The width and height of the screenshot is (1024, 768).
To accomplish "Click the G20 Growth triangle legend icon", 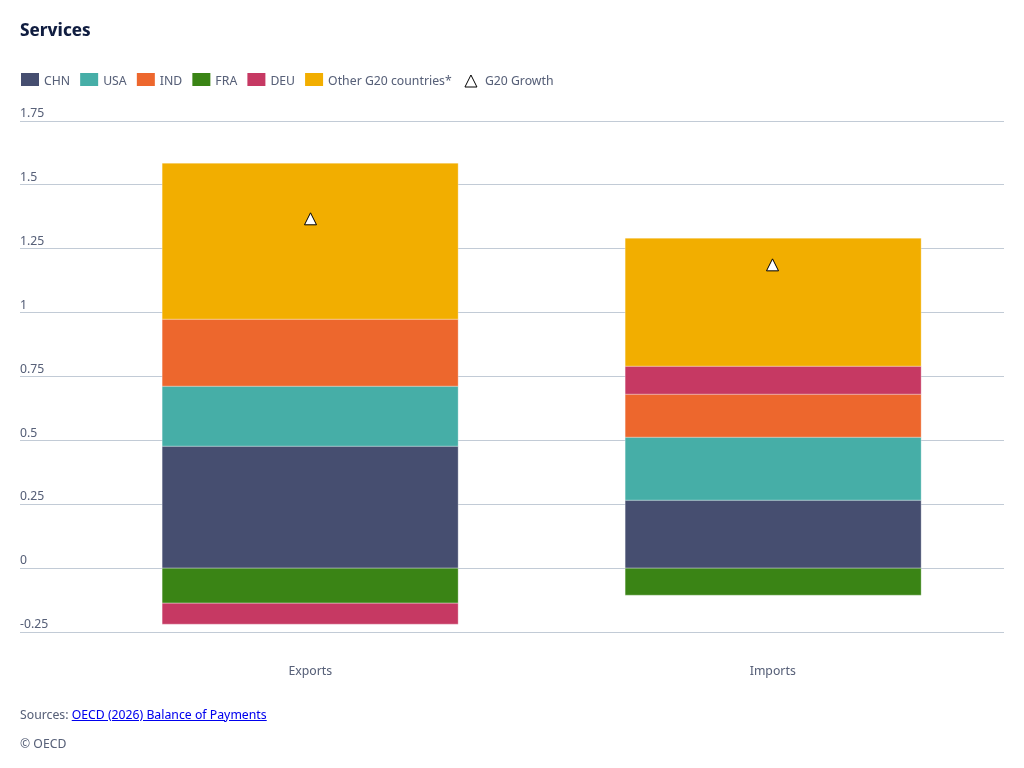I will (x=471, y=80).
